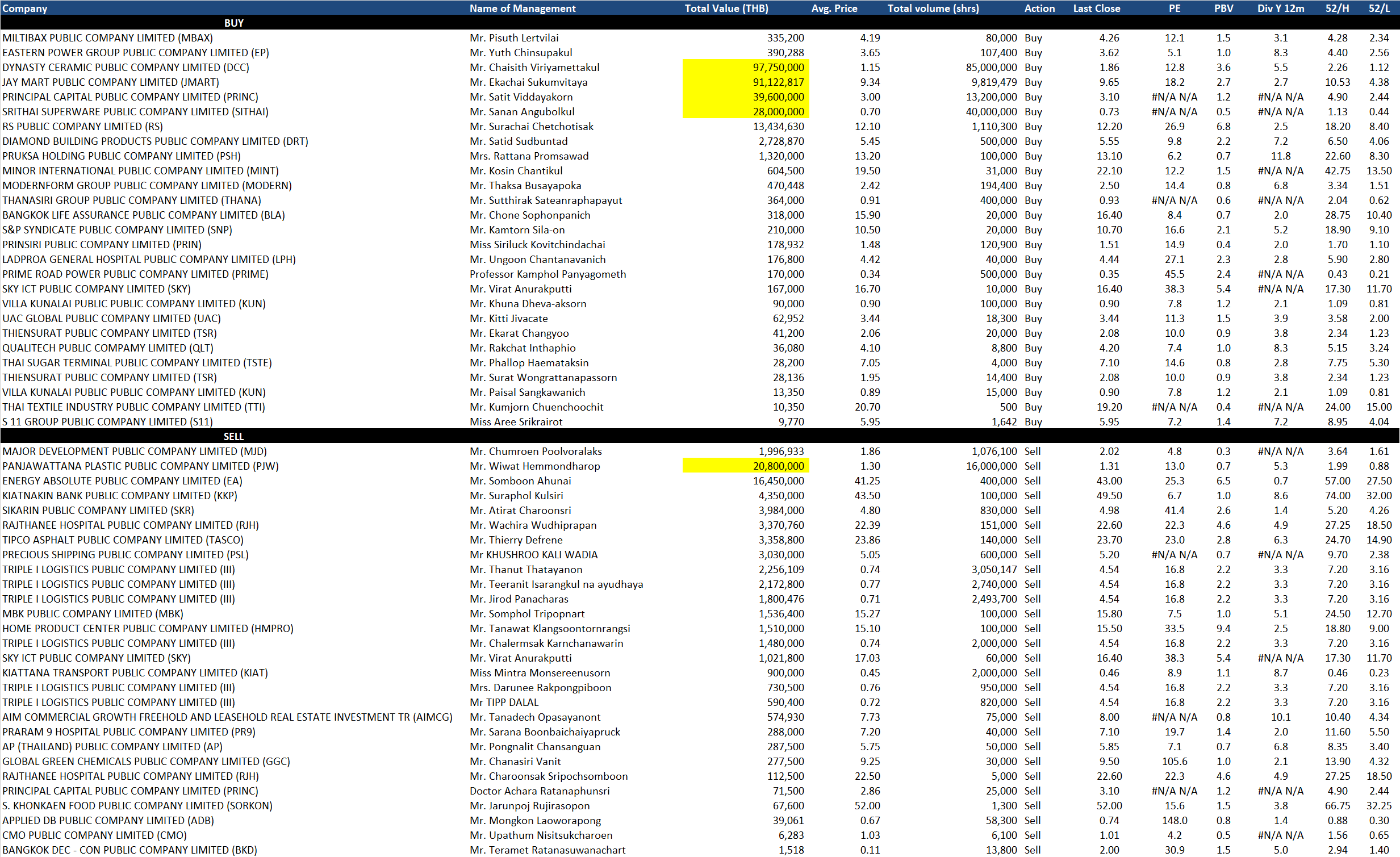Click the SELL section header row
This screenshot has height=857, width=1400.
[233, 437]
